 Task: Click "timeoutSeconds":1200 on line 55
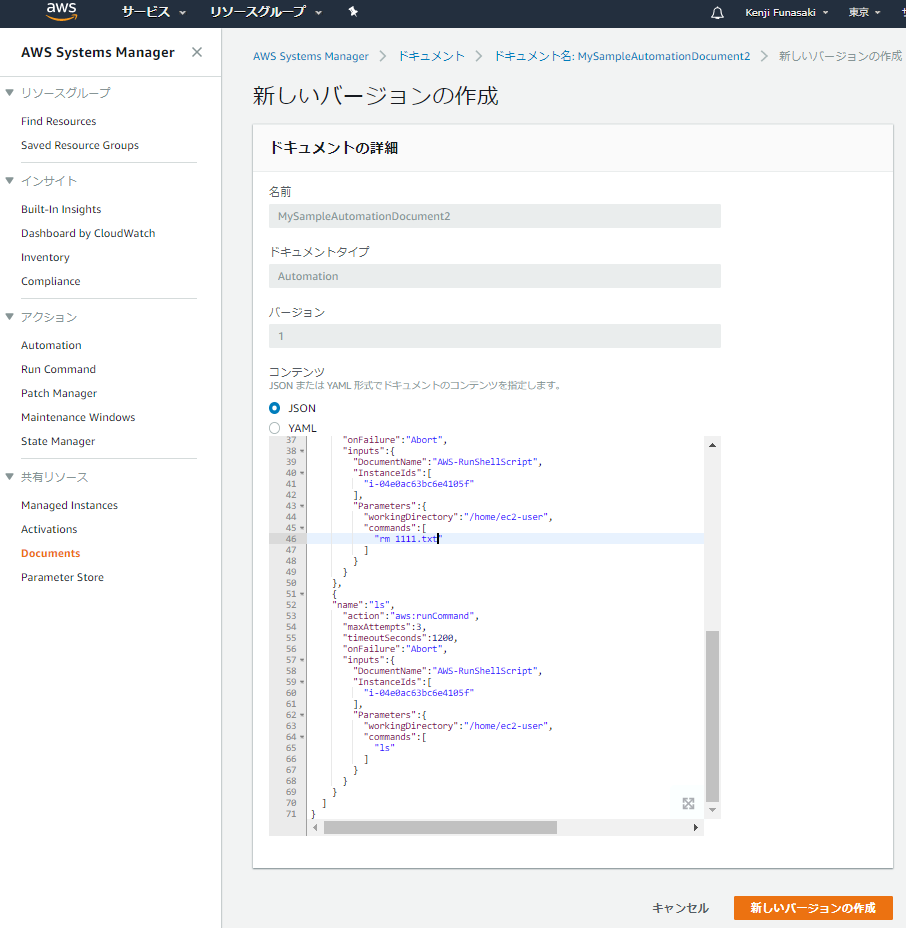tap(399, 638)
